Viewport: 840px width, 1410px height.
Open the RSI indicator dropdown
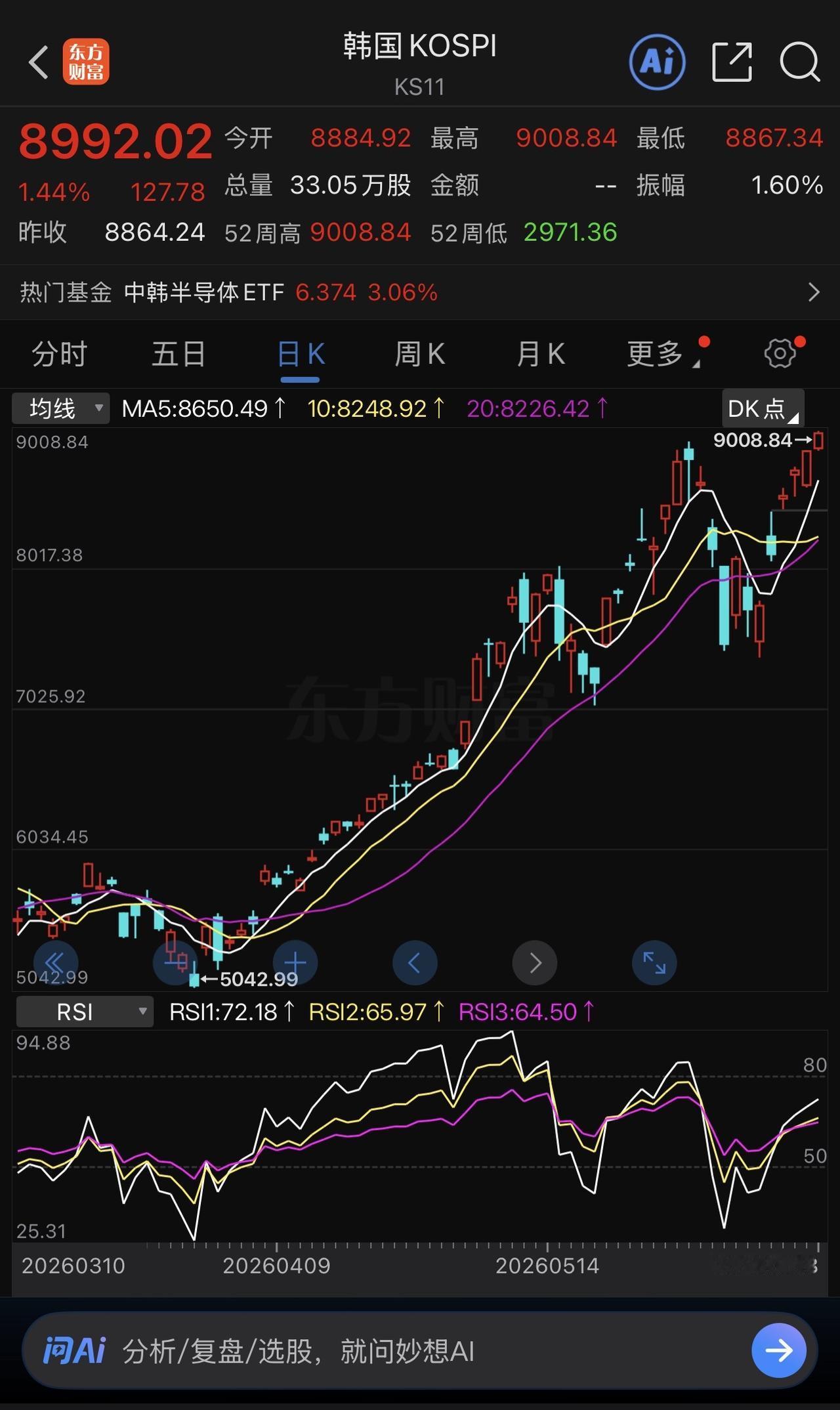(x=85, y=1012)
